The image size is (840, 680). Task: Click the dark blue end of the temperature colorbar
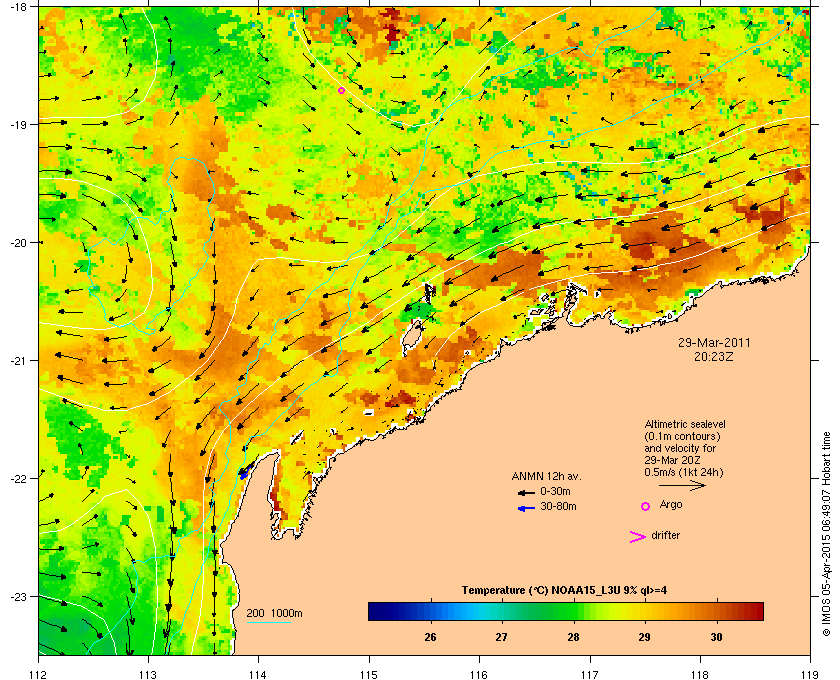coord(376,611)
